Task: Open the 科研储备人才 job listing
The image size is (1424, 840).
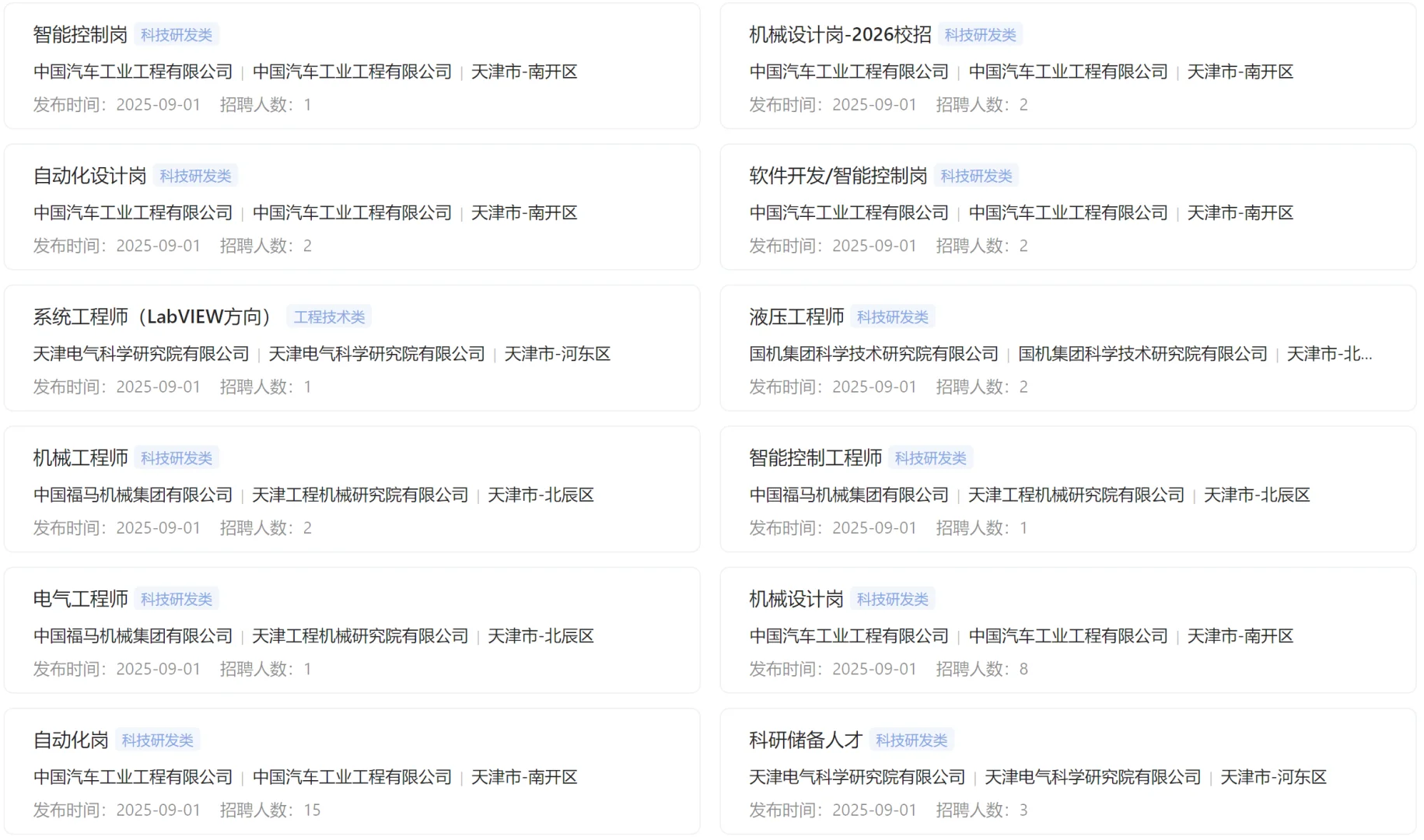Action: [806, 740]
